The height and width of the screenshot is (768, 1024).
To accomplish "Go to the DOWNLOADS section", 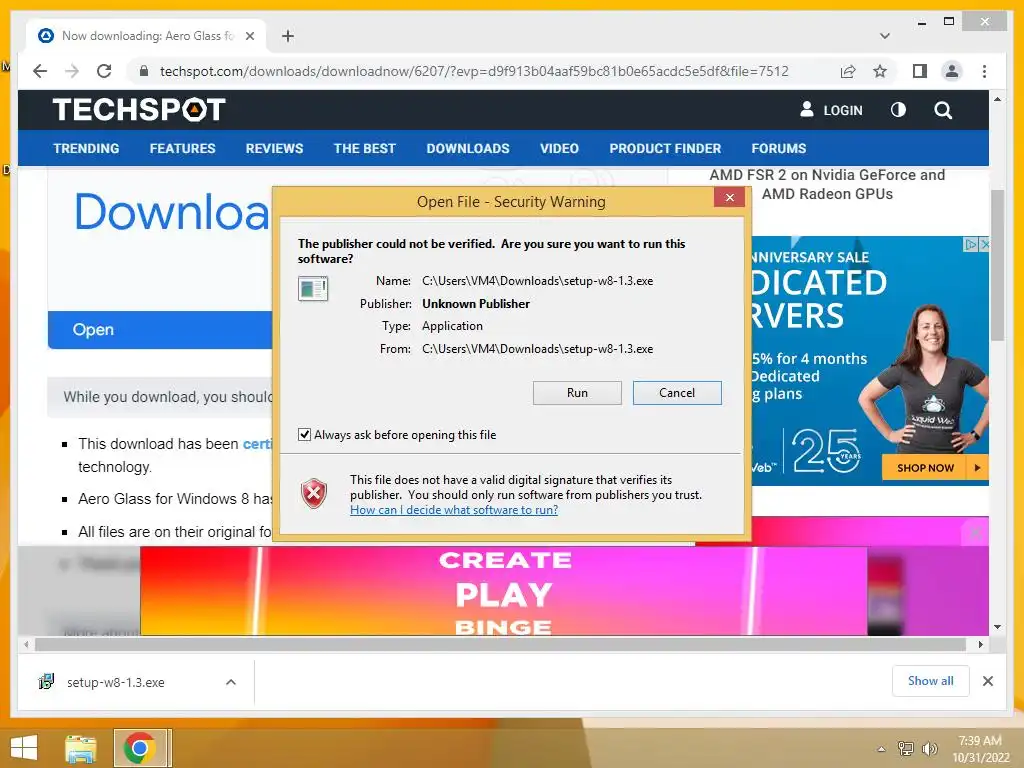I will click(x=468, y=148).
